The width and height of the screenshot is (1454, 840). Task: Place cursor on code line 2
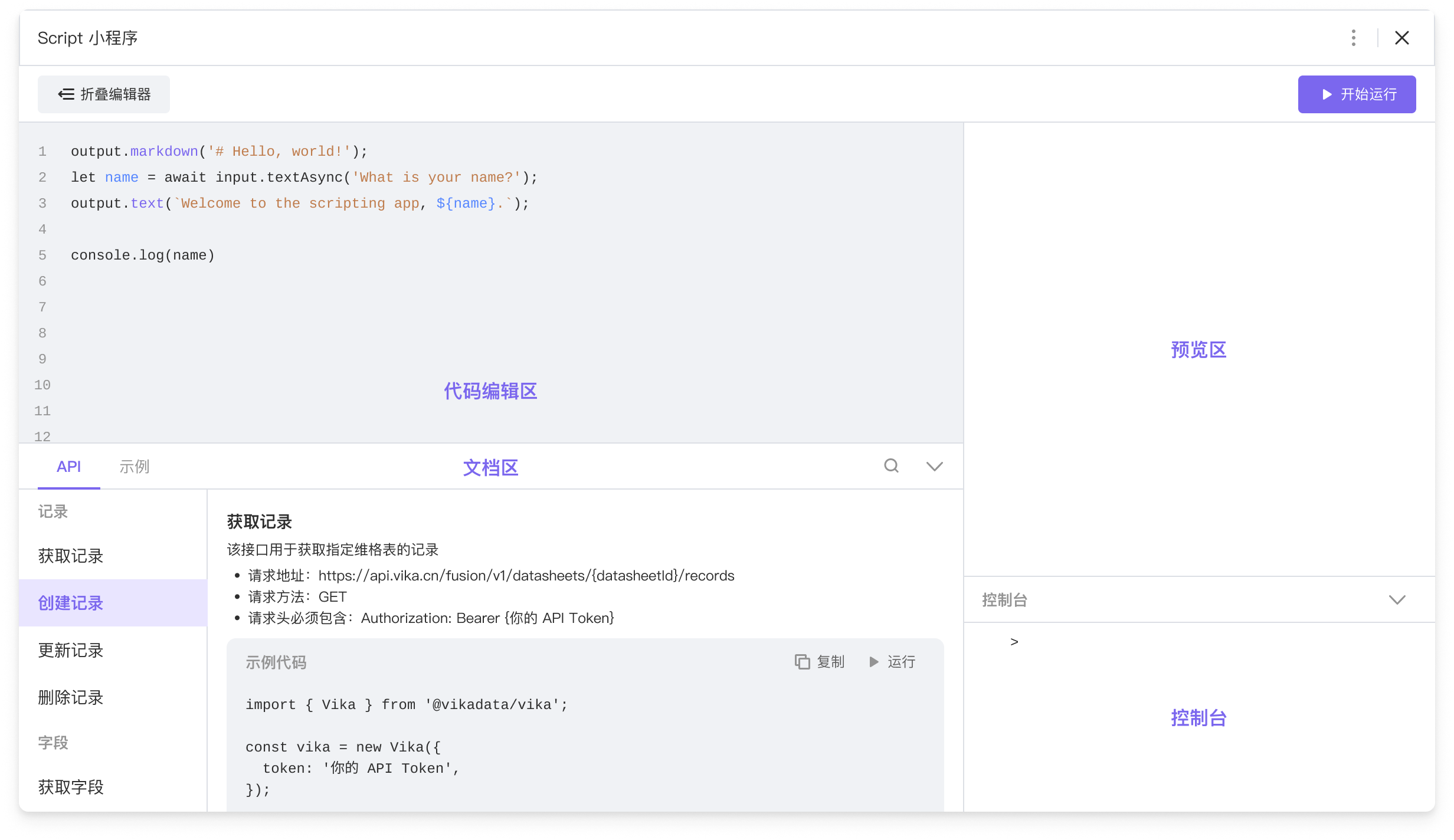(303, 178)
